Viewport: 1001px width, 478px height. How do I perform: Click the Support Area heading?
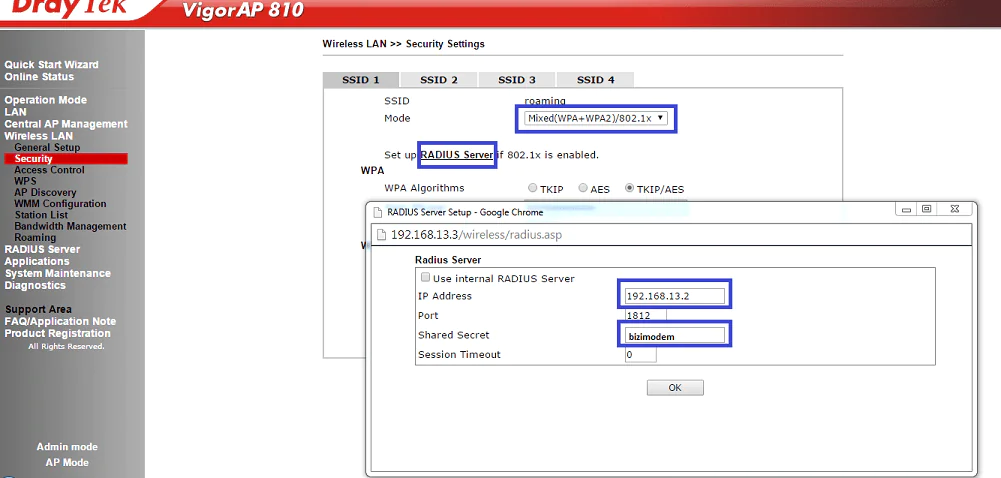click(38, 310)
